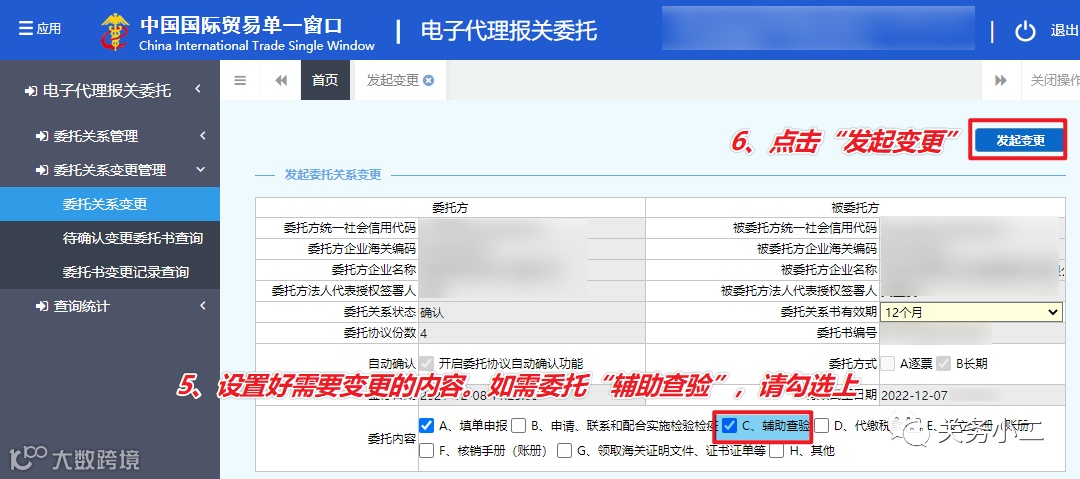
Task: Switch to the 发起变更 tab
Action: (393, 81)
